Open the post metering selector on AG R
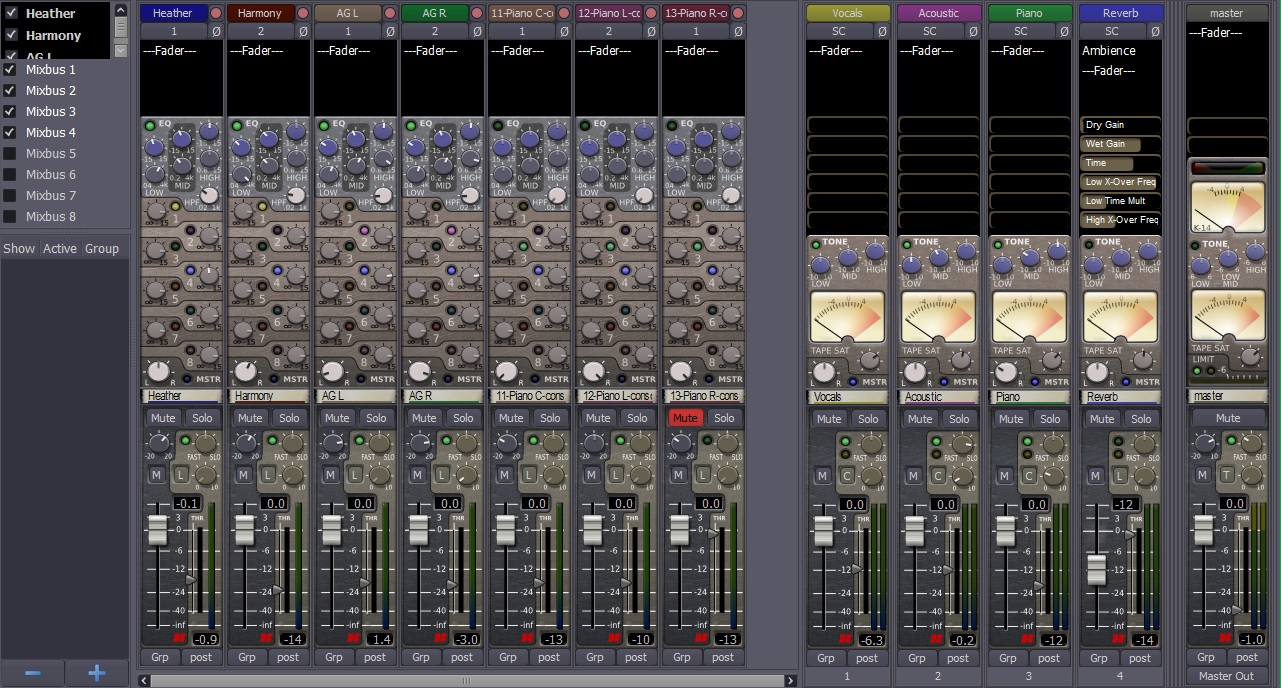The height and width of the screenshot is (688, 1281). [462, 657]
